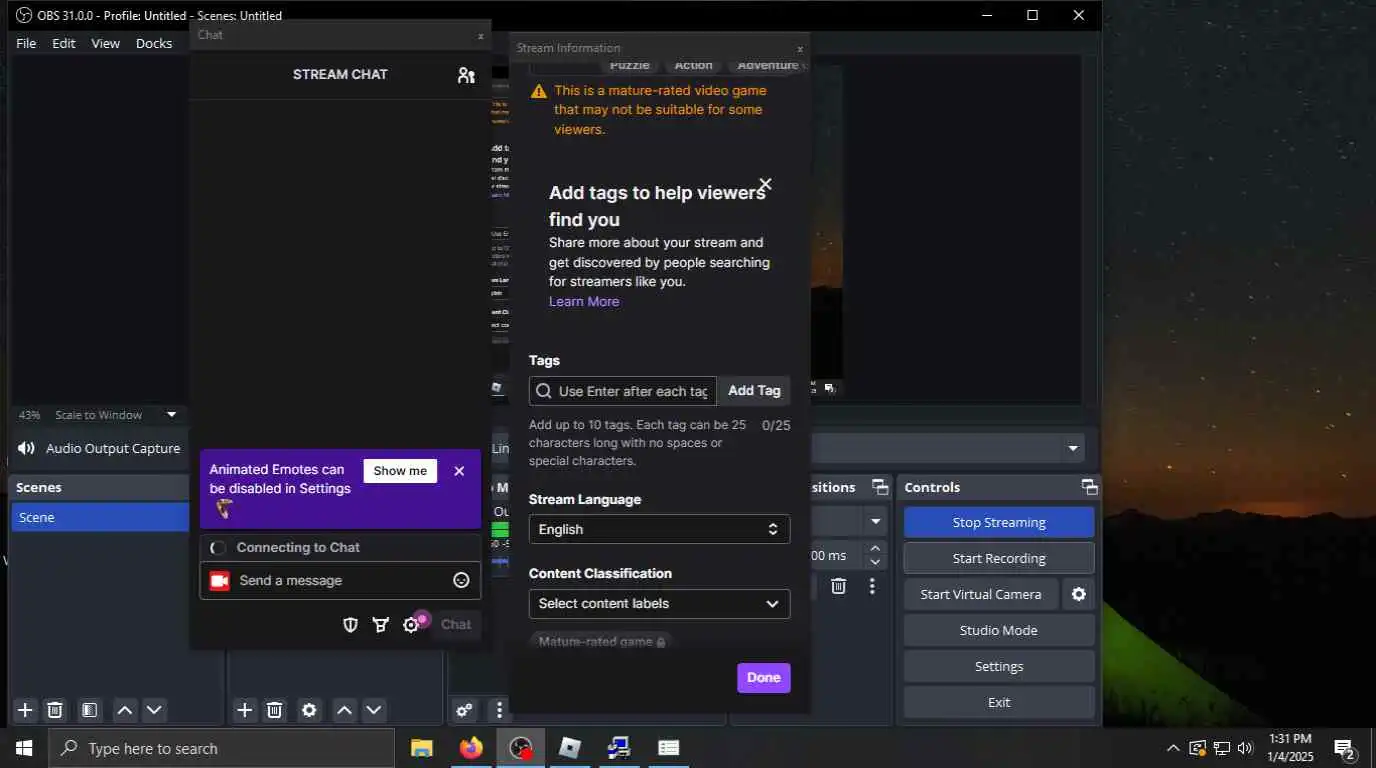
Task: Open the File menu
Action: click(x=26, y=43)
